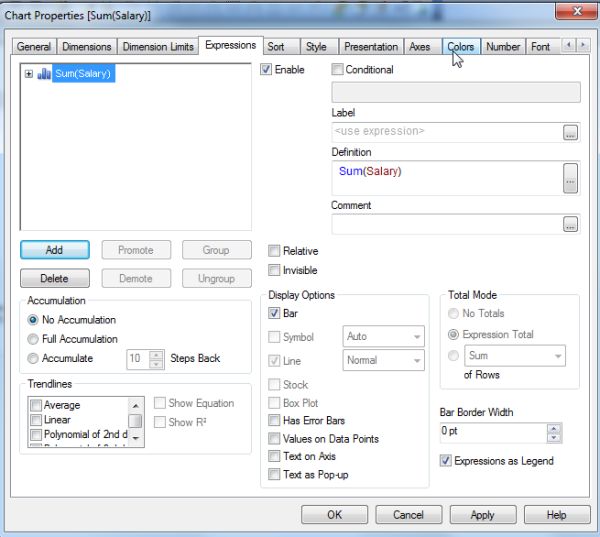Increase the Bar Border Width value
The height and width of the screenshot is (537, 600).
(x=554, y=428)
